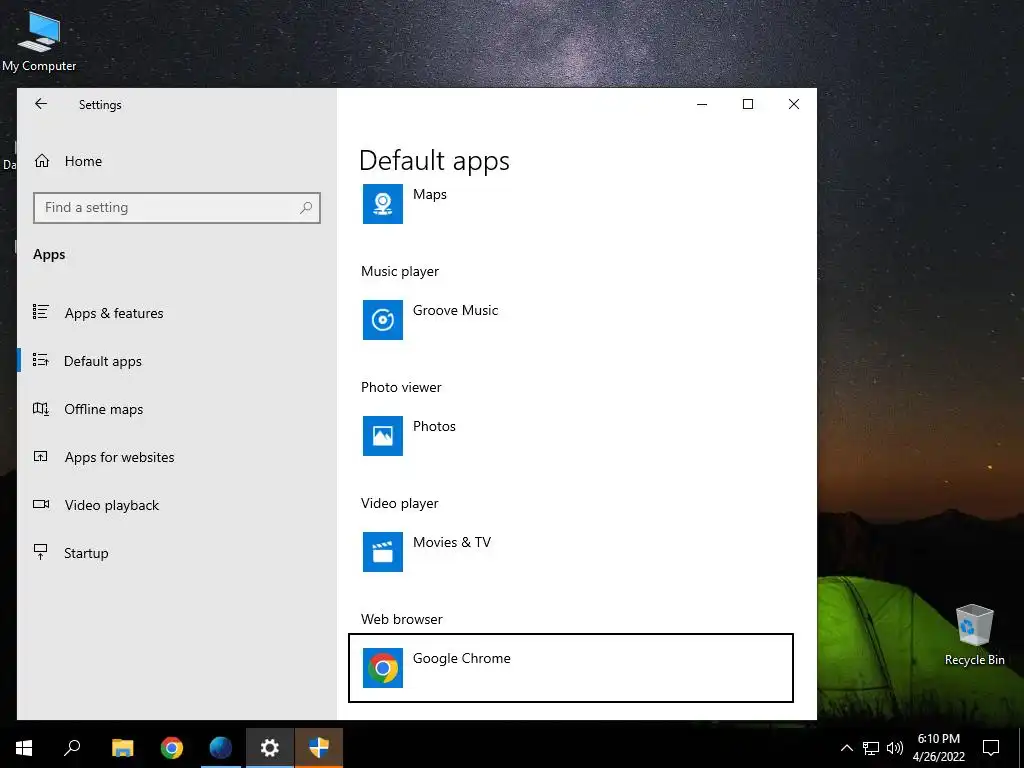Close the Settings window
Image resolution: width=1024 pixels, height=768 pixels.
pos(793,104)
